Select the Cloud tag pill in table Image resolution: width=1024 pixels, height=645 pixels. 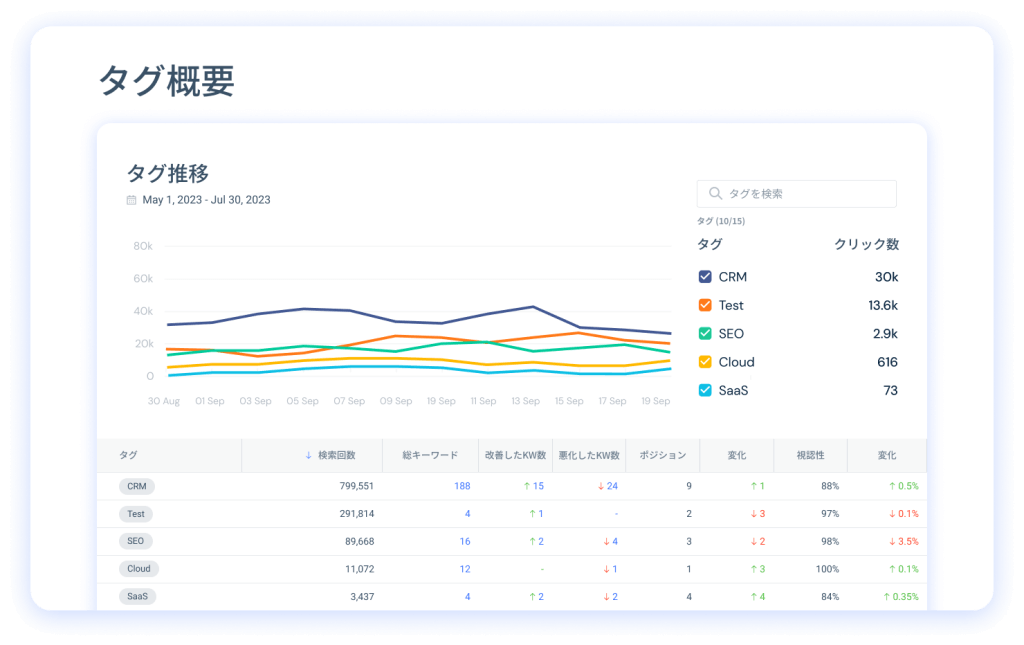pos(138,569)
